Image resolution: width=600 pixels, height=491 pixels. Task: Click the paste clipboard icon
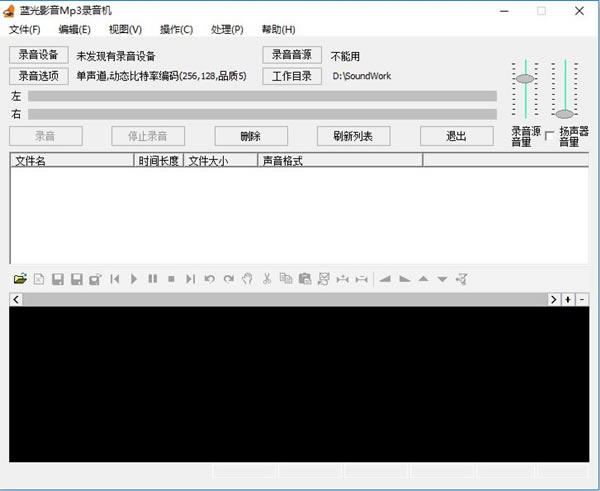[x=305, y=279]
